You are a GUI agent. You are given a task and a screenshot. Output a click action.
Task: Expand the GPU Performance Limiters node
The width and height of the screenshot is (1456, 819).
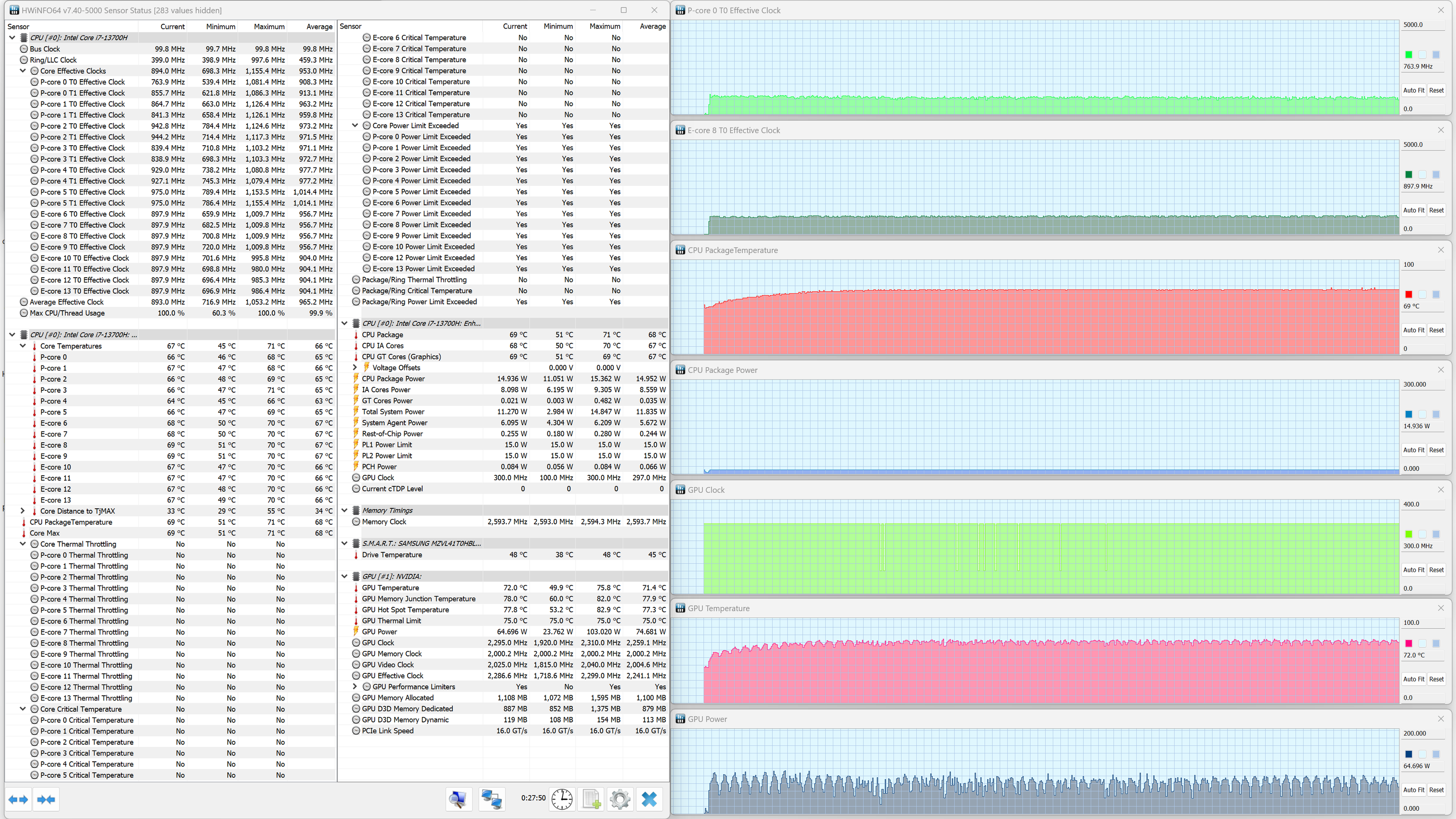[x=355, y=687]
